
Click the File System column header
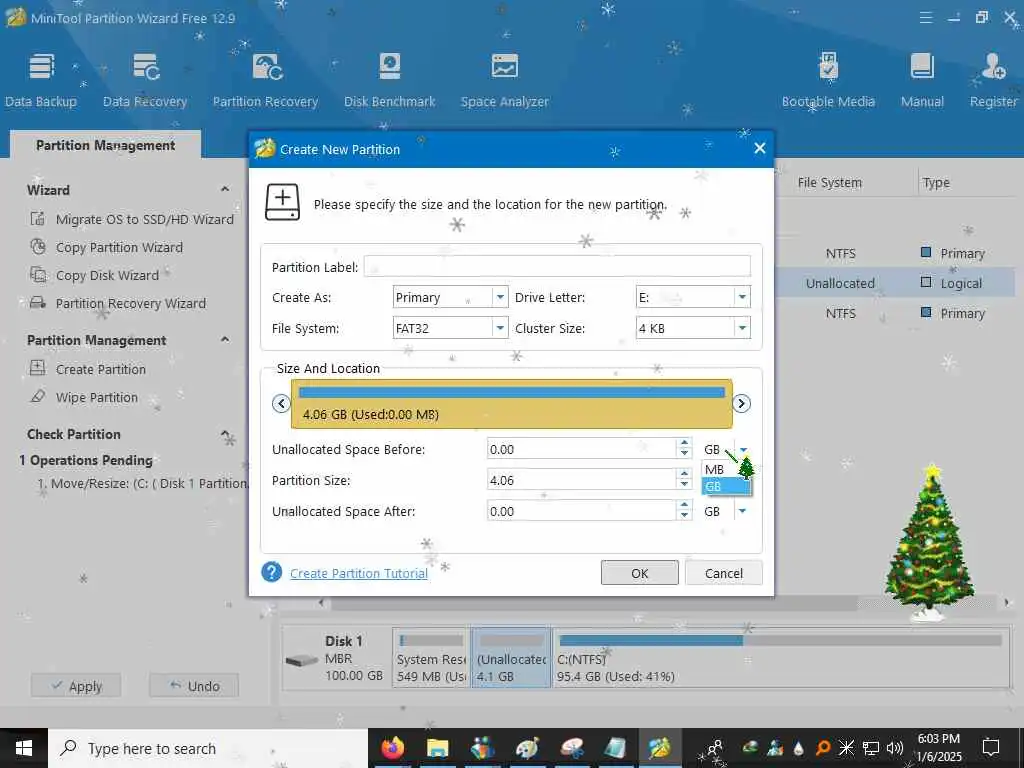(829, 183)
